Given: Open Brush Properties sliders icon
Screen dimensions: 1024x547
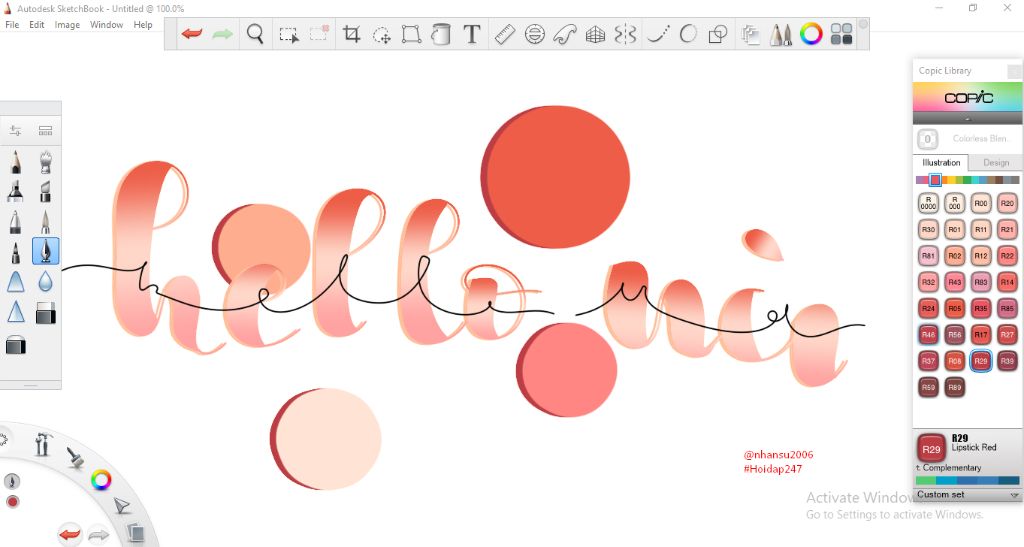Looking at the screenshot, I should click(15, 131).
